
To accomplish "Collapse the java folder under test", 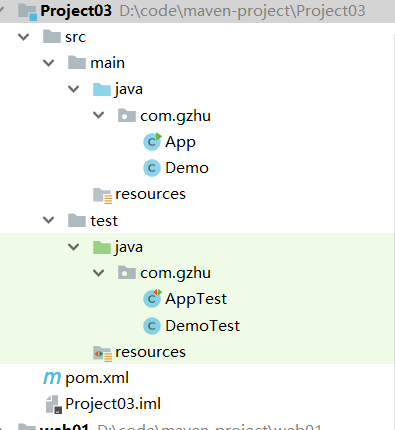I will [x=73, y=247].
